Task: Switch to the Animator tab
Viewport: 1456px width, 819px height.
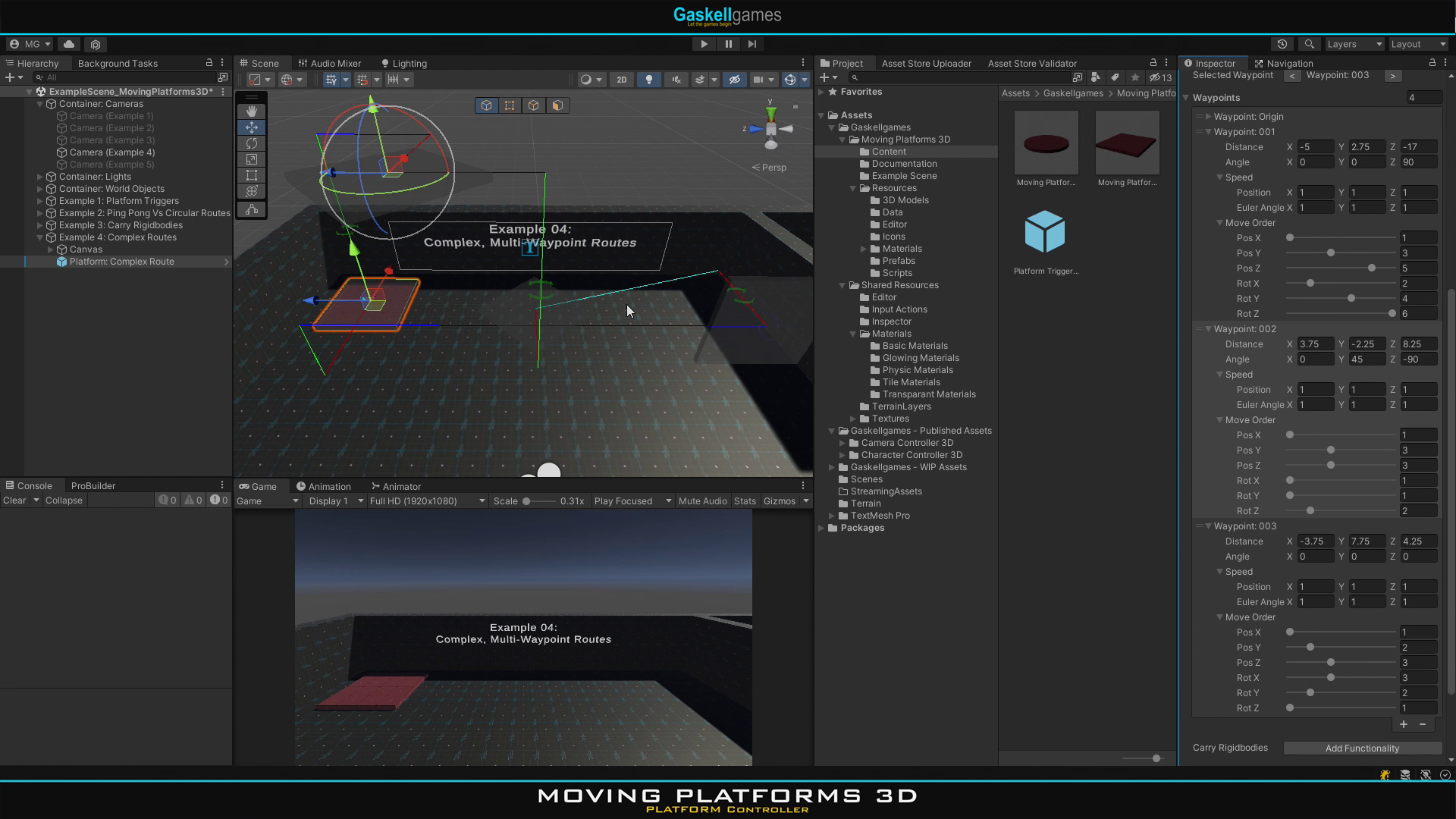Action: (x=396, y=487)
